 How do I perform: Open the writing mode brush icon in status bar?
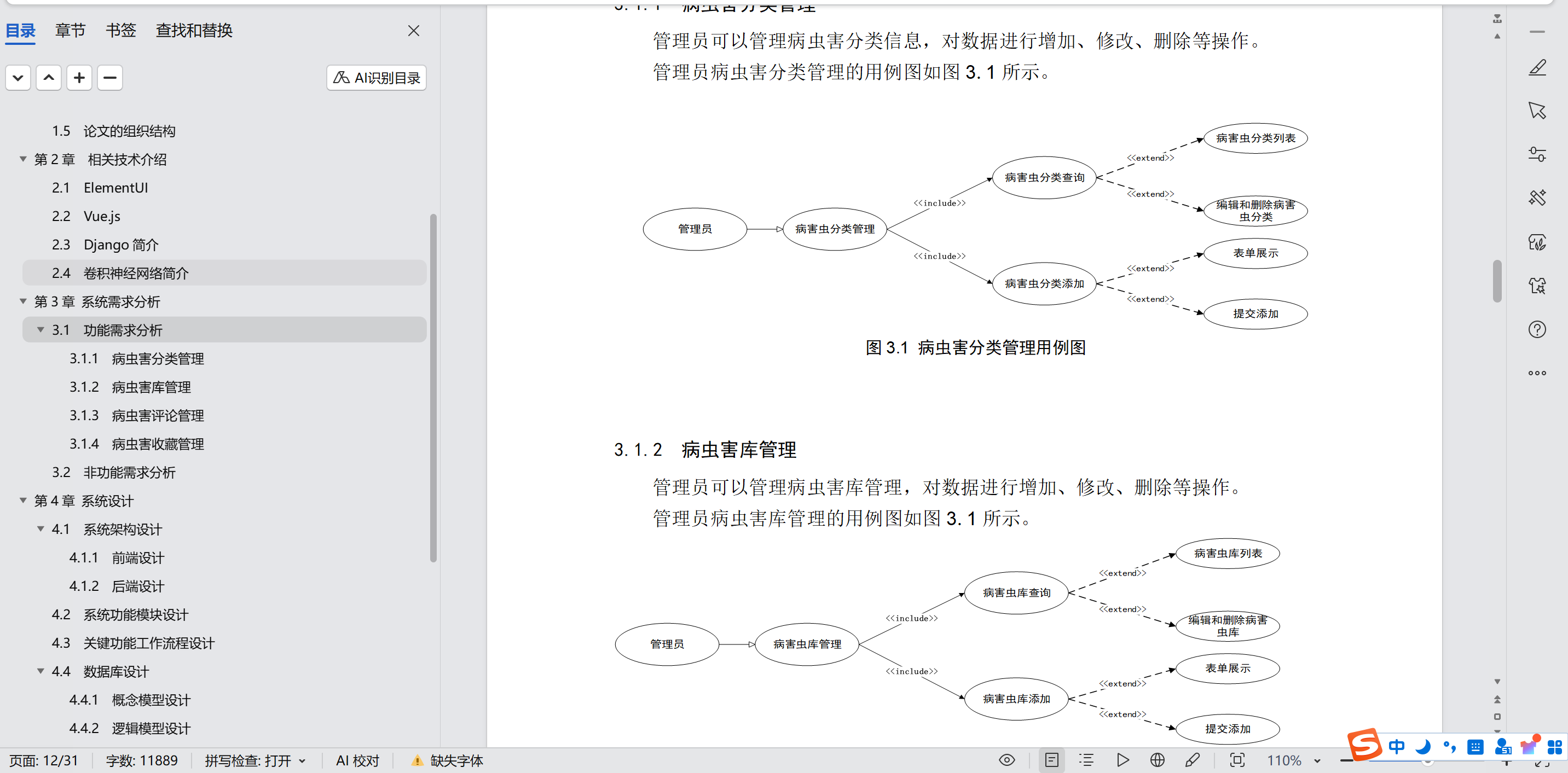pos(1193,760)
